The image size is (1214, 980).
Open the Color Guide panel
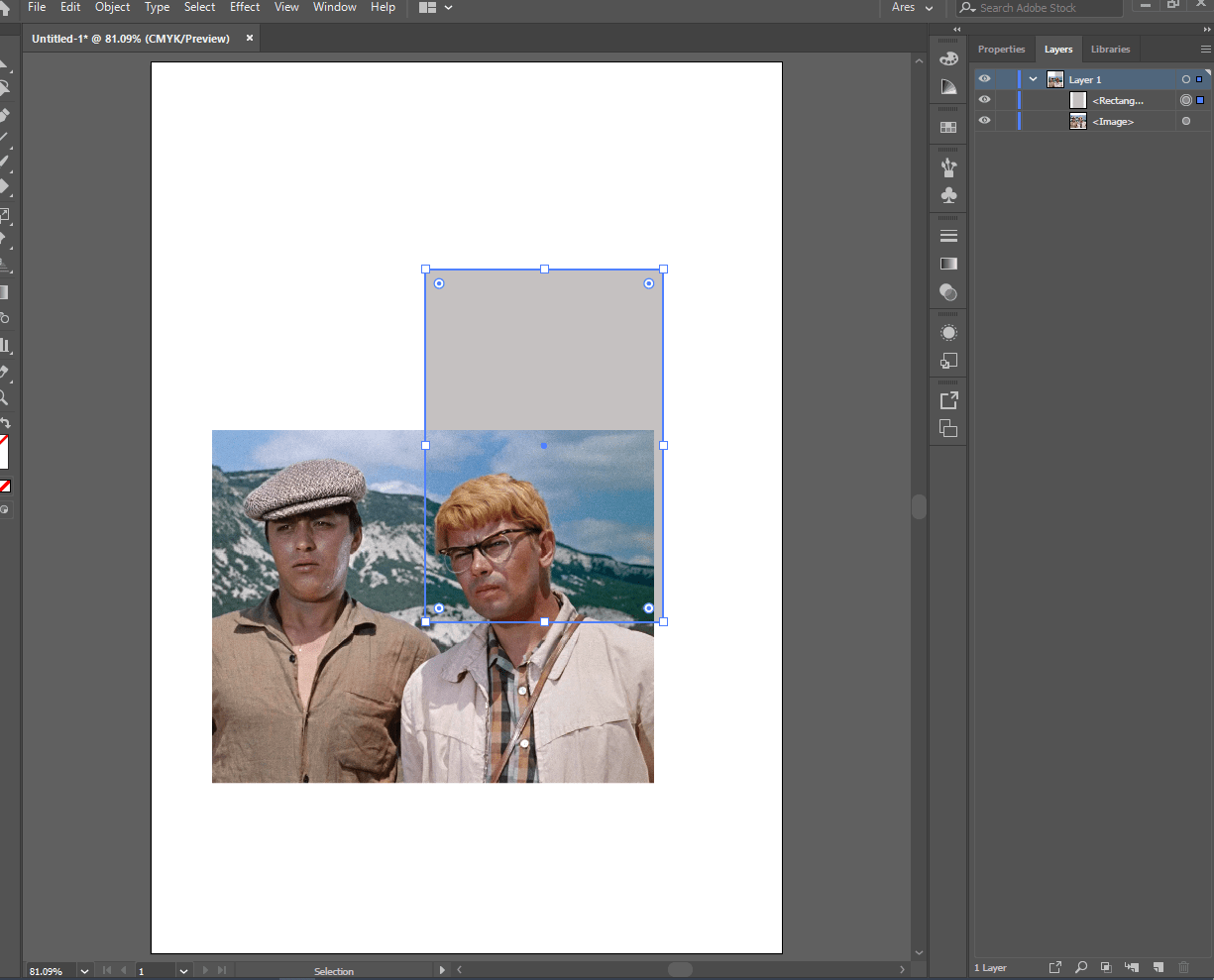(948, 86)
